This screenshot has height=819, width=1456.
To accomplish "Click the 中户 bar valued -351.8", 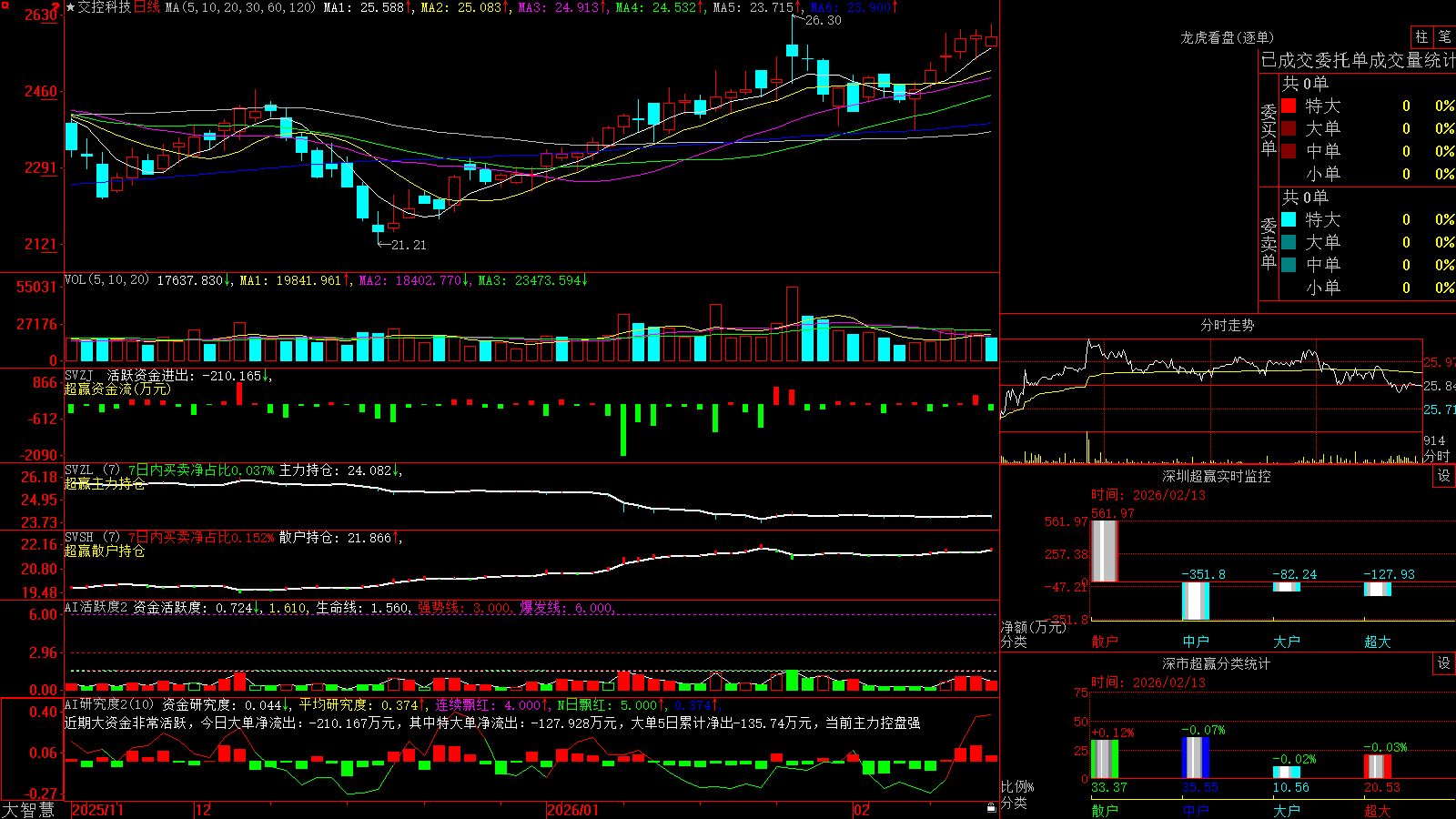I will (1196, 601).
